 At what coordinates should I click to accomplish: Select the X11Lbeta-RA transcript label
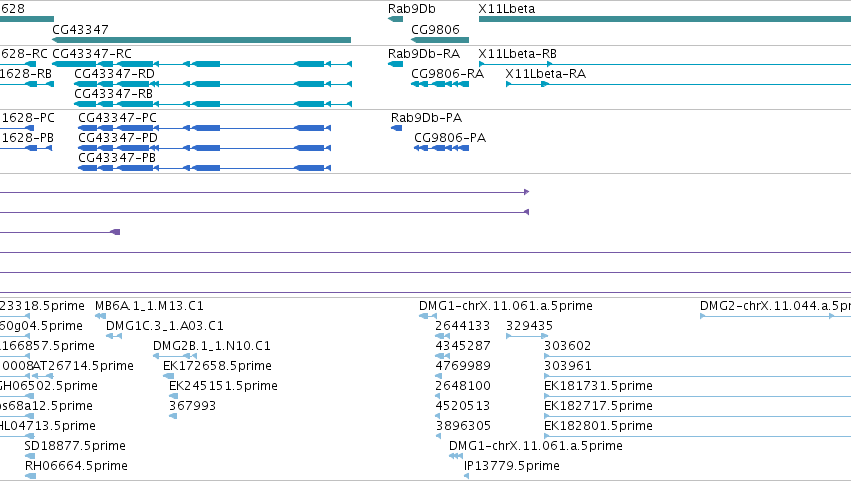[545, 73]
